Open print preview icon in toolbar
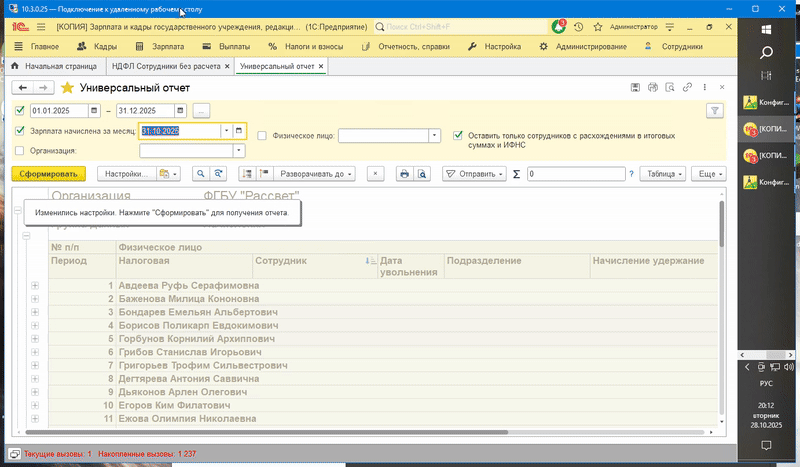Screen dimensions: 800x467 (422, 174)
